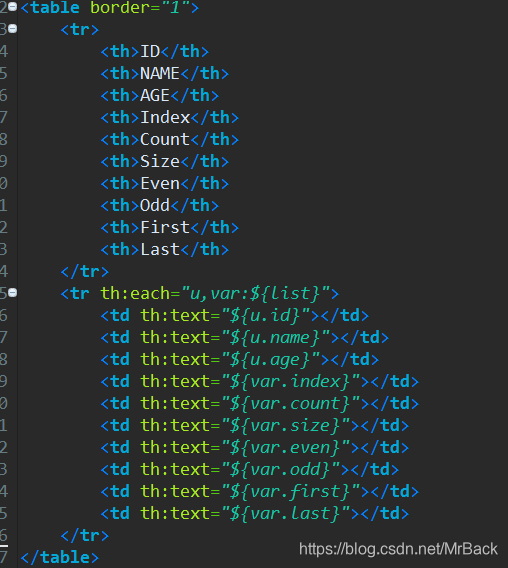Click the <th>Size</th> line
Image resolution: width=508 pixels, height=568 pixels.
165,162
